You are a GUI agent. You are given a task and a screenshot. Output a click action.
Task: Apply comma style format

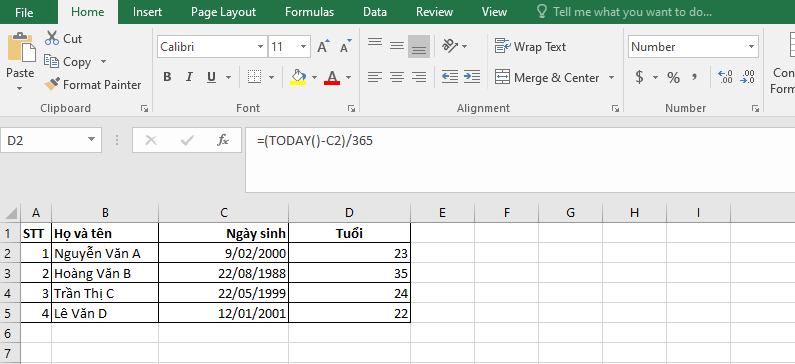pyautogui.click(x=694, y=78)
